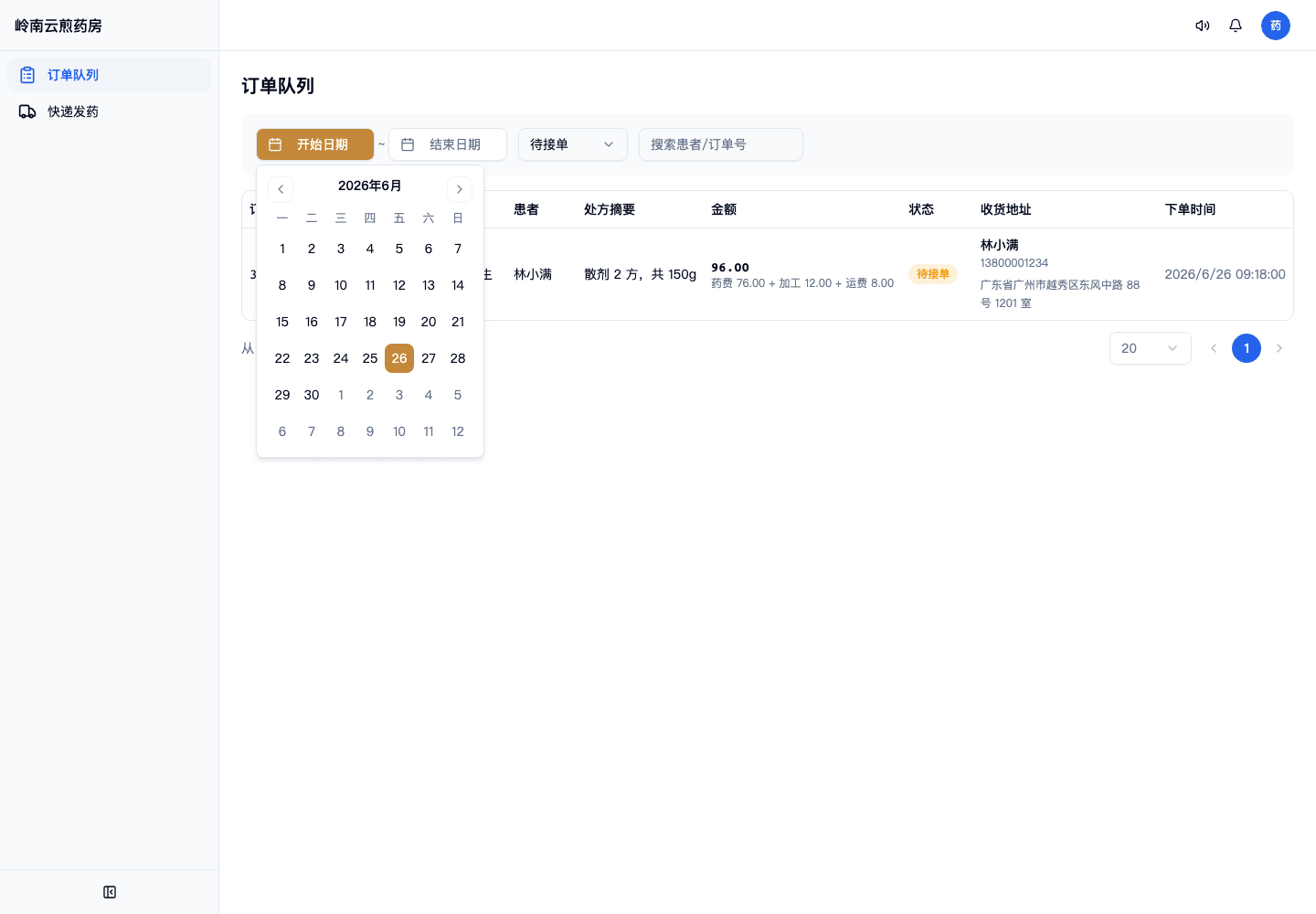Select June 27 in the calendar
Viewport: 1316px width, 914px height.
point(429,358)
